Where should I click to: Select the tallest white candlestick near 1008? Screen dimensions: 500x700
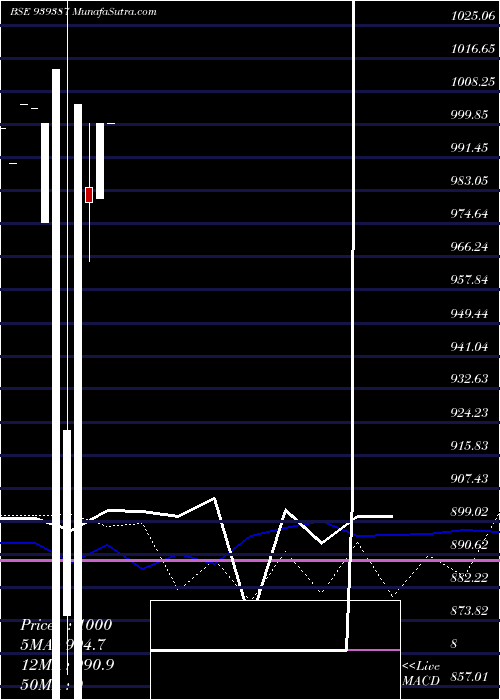(56, 384)
